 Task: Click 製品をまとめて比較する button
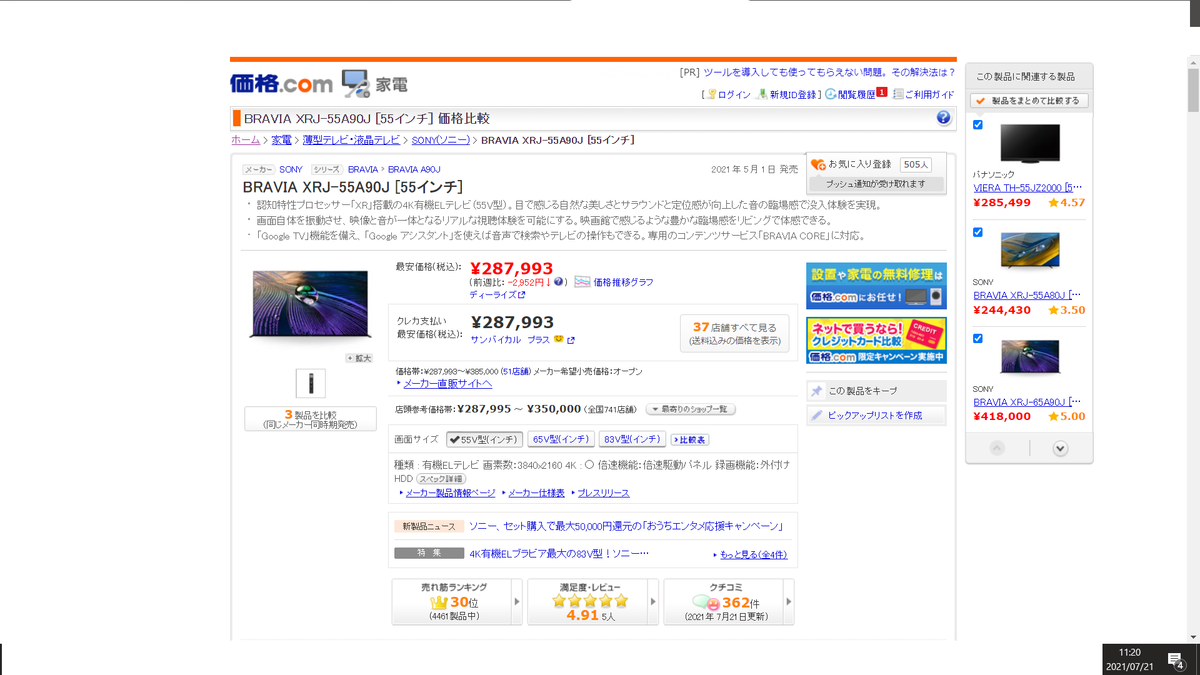(1029, 101)
